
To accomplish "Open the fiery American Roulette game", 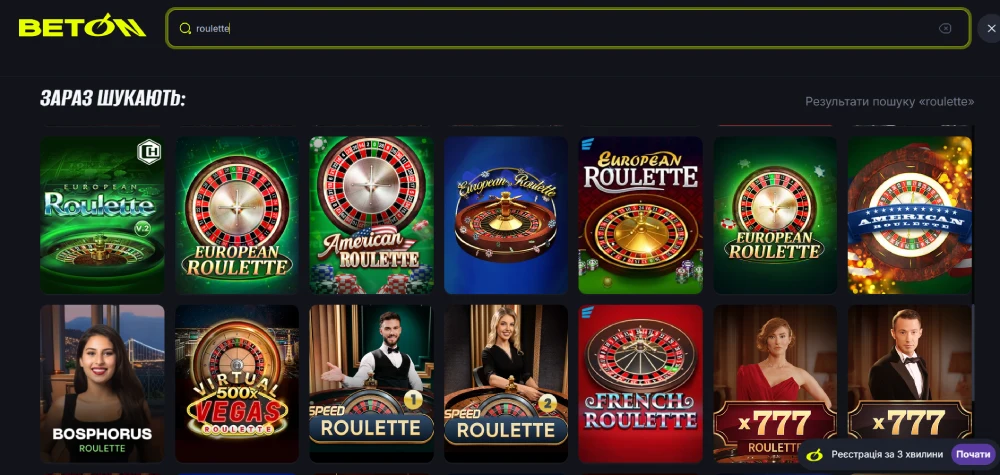I will pyautogui.click(x=909, y=215).
